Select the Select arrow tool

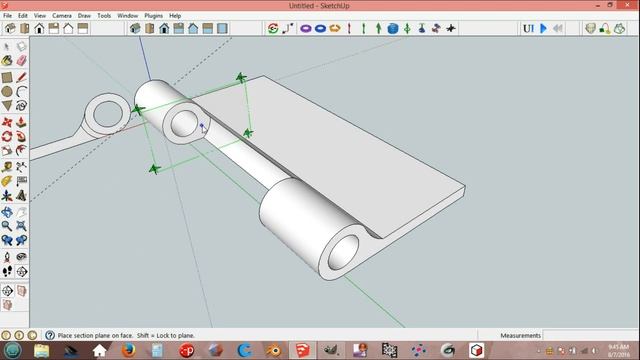[7, 46]
